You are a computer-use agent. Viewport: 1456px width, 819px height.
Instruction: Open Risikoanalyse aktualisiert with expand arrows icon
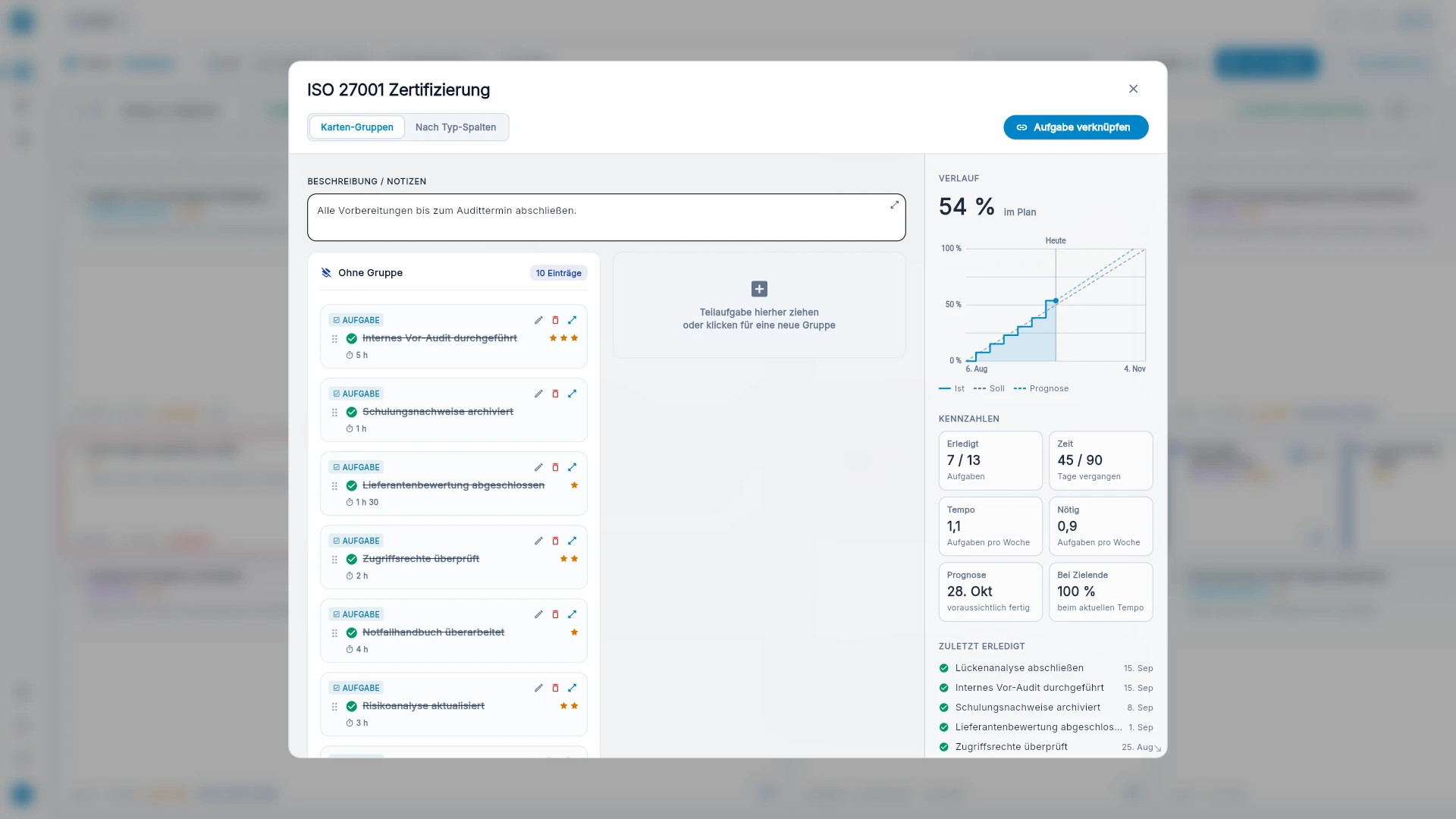(x=573, y=688)
